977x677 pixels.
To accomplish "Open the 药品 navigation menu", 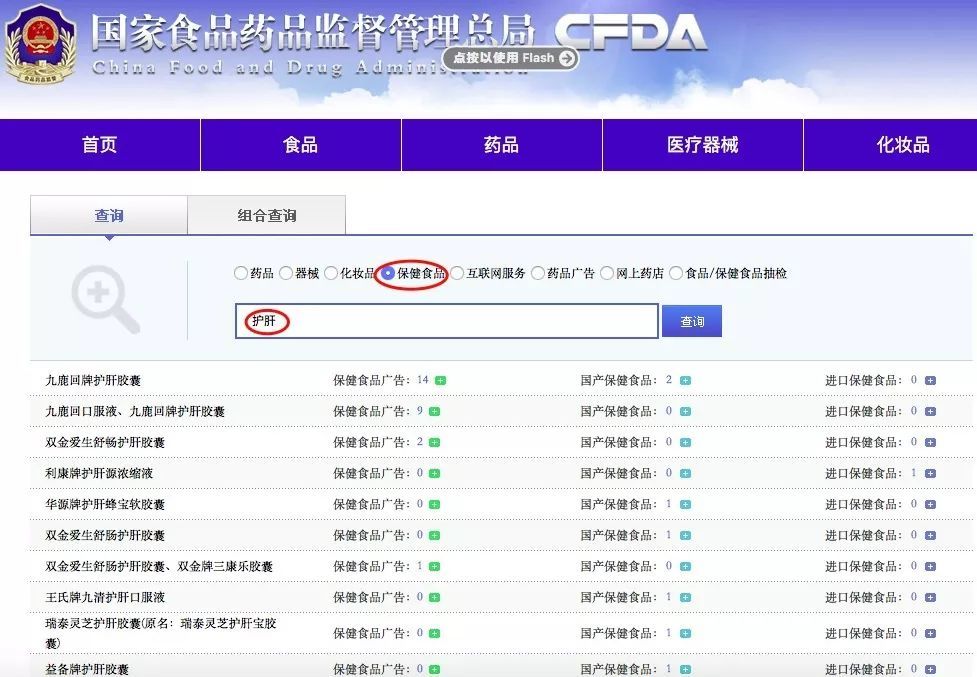I will click(x=502, y=144).
